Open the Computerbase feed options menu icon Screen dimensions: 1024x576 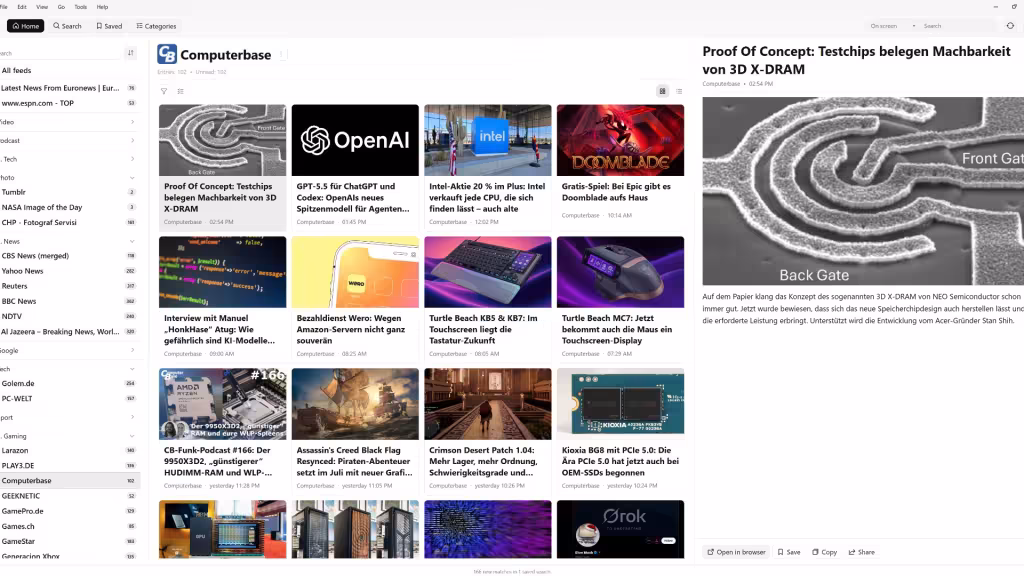click(282, 55)
